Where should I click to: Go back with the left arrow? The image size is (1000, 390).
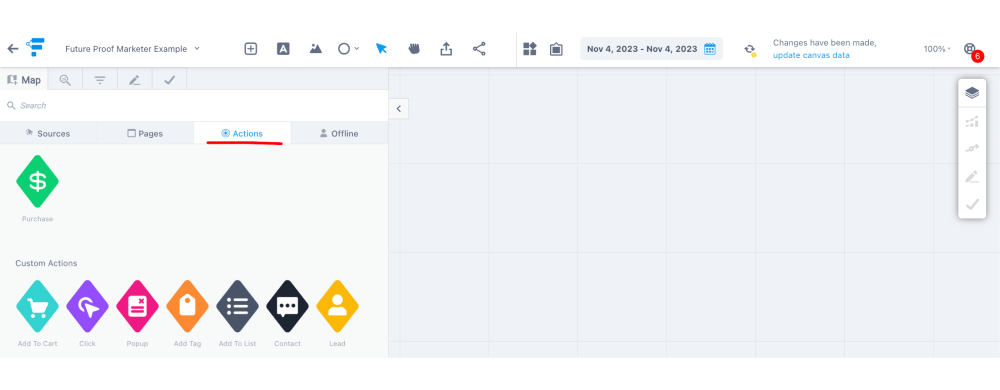pos(13,48)
